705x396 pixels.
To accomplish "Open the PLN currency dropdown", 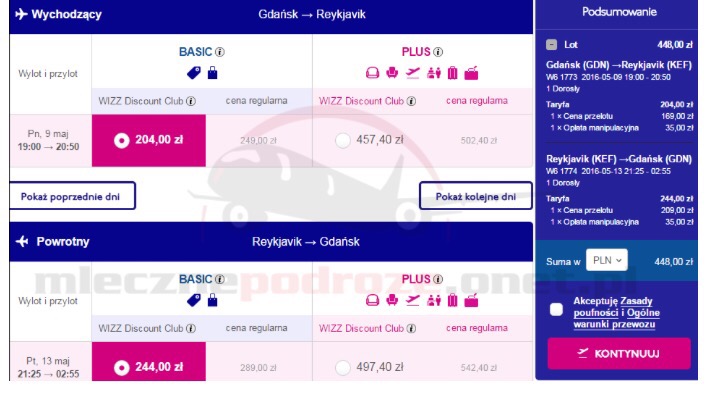I will pyautogui.click(x=607, y=260).
